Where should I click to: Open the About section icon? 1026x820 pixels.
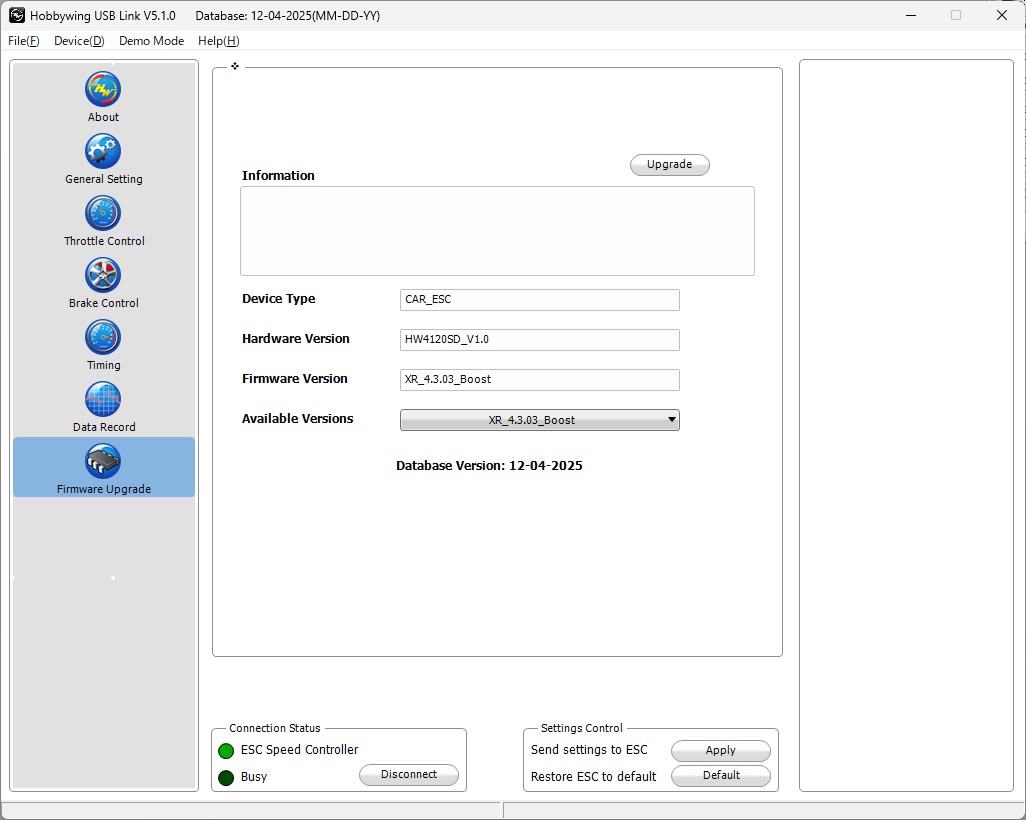coord(103,89)
